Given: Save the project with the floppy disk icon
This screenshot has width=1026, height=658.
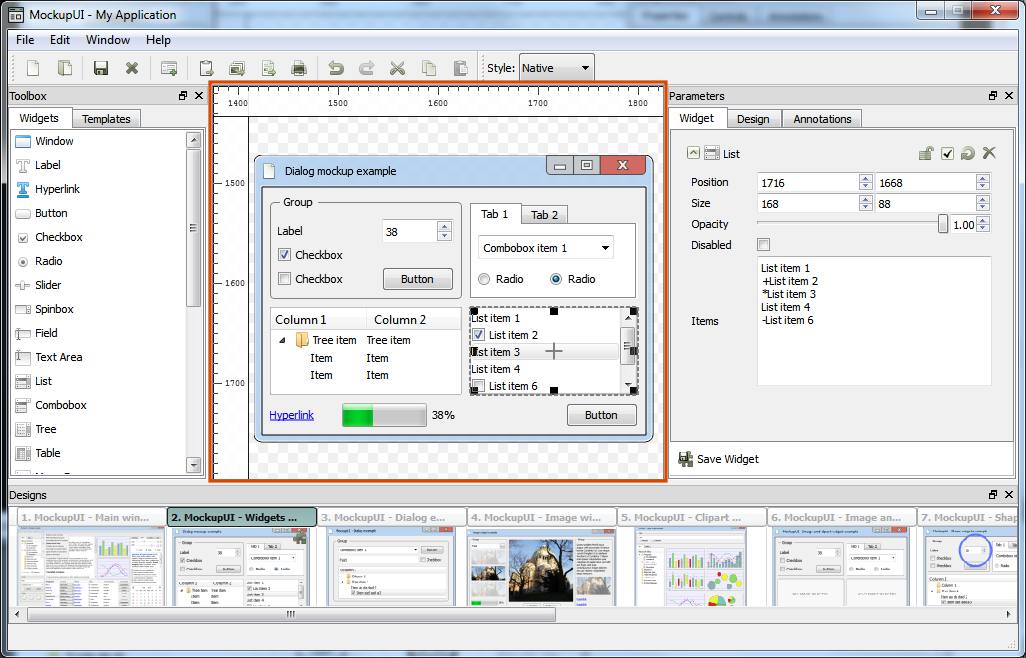Looking at the screenshot, I should coord(101,68).
